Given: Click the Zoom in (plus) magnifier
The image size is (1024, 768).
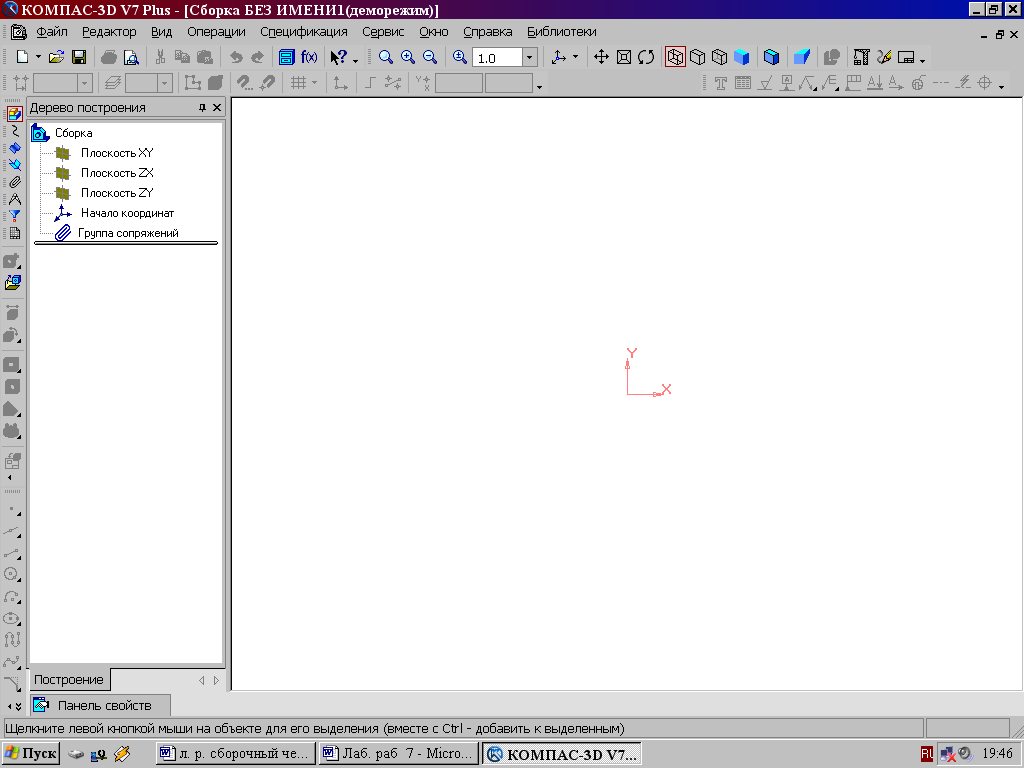Looking at the screenshot, I should coord(408,57).
